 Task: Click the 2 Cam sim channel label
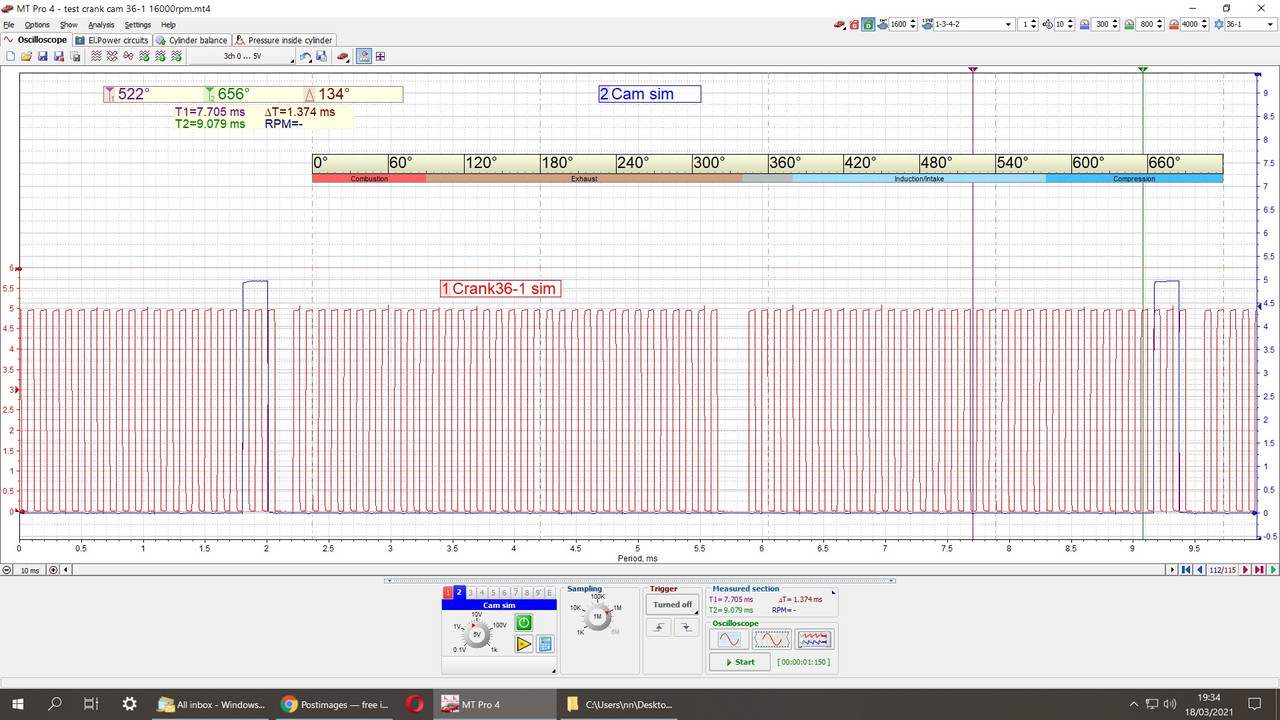pyautogui.click(x=649, y=94)
